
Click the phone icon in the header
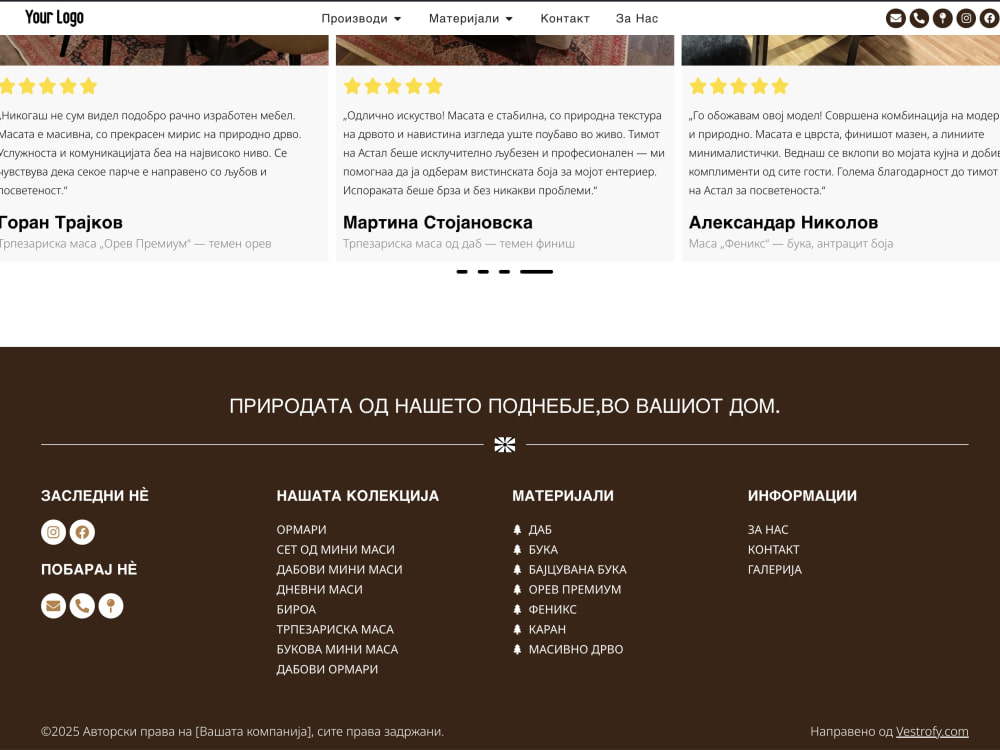pos(919,18)
